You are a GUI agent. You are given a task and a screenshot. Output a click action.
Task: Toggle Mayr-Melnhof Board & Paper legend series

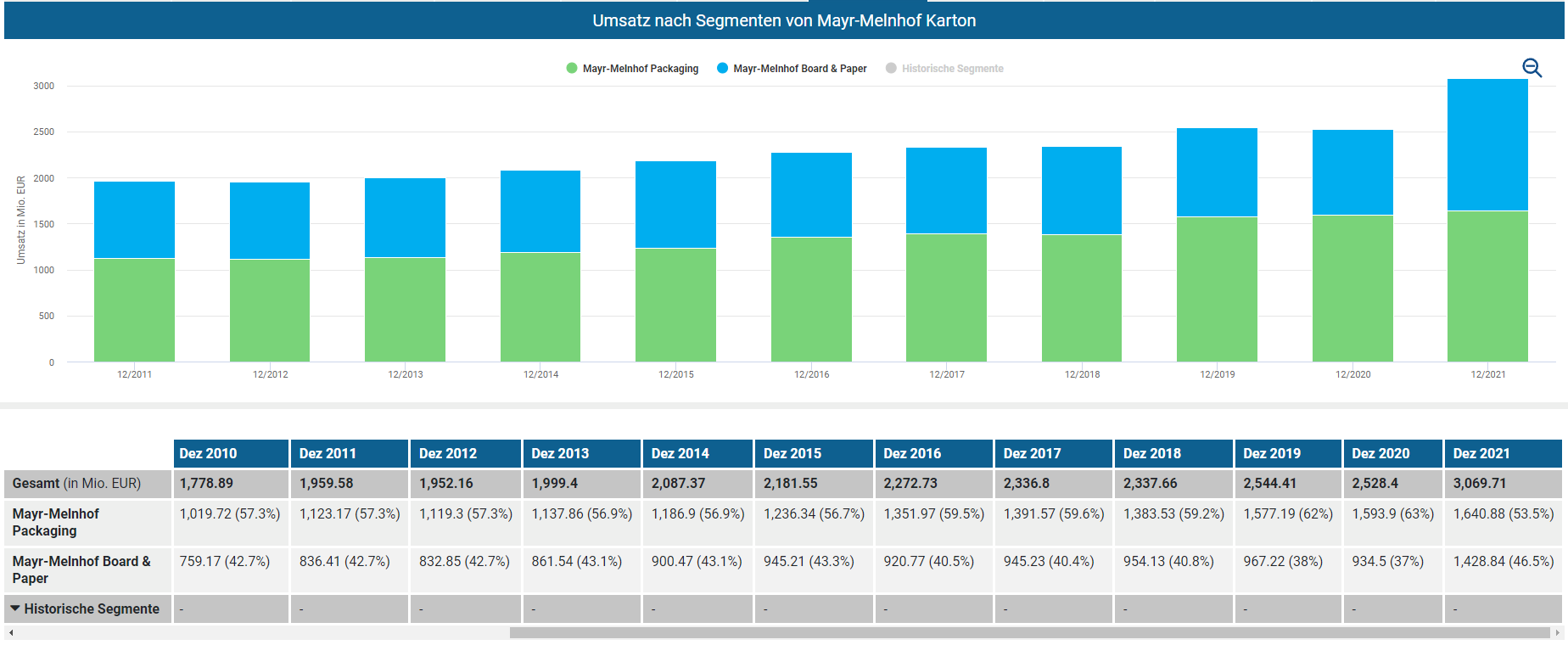point(799,69)
